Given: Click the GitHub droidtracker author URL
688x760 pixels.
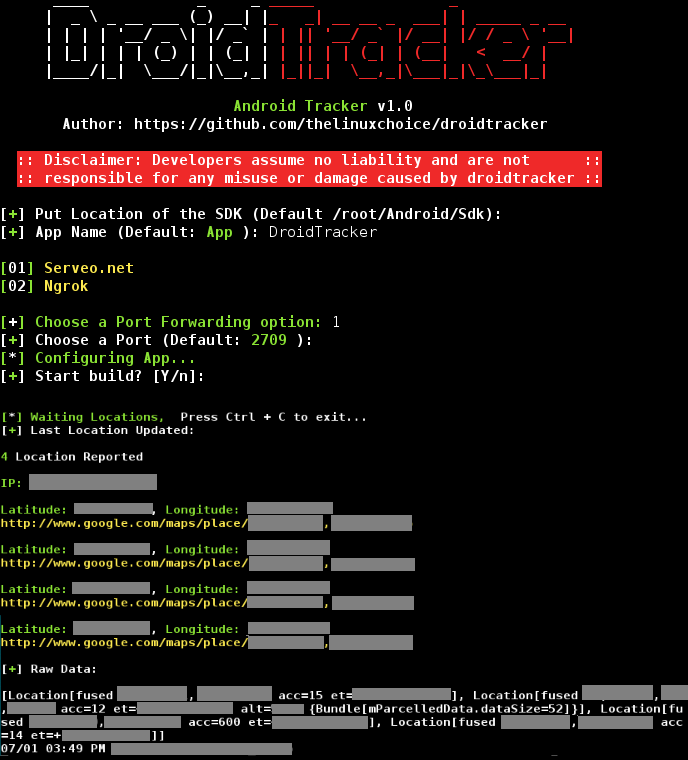Looking at the screenshot, I should (340, 124).
